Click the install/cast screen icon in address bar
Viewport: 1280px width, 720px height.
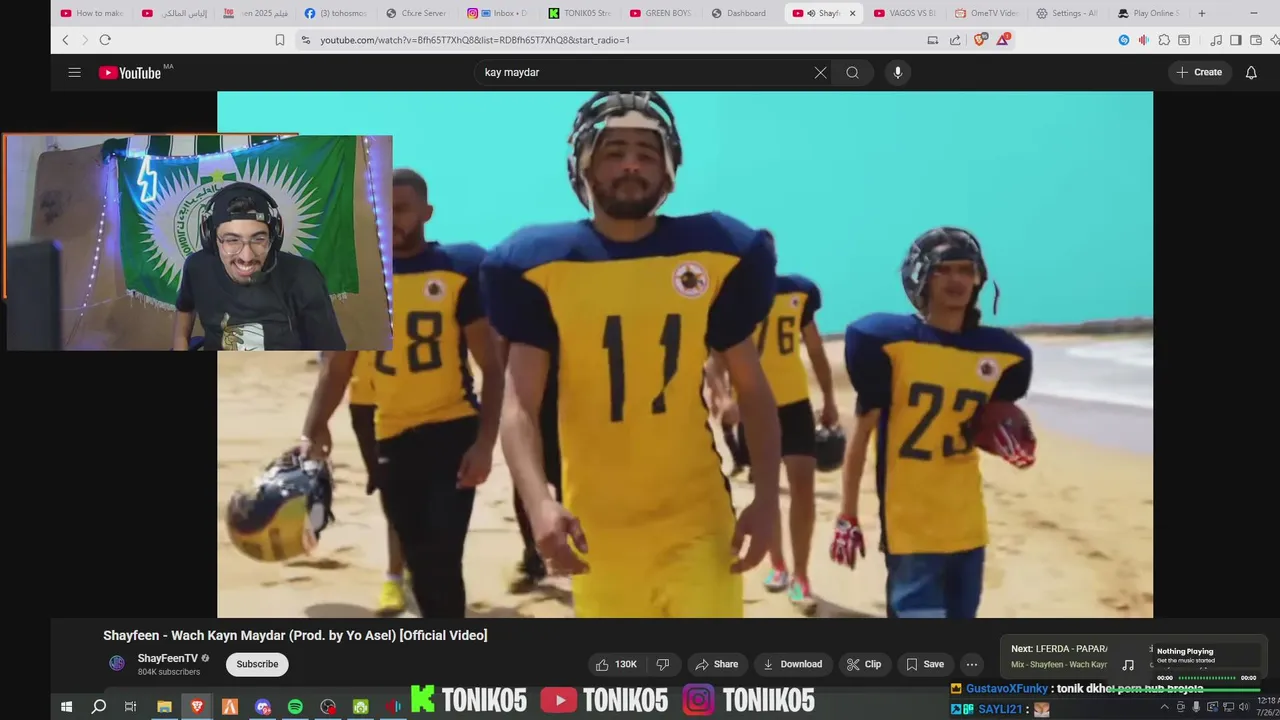pos(933,40)
